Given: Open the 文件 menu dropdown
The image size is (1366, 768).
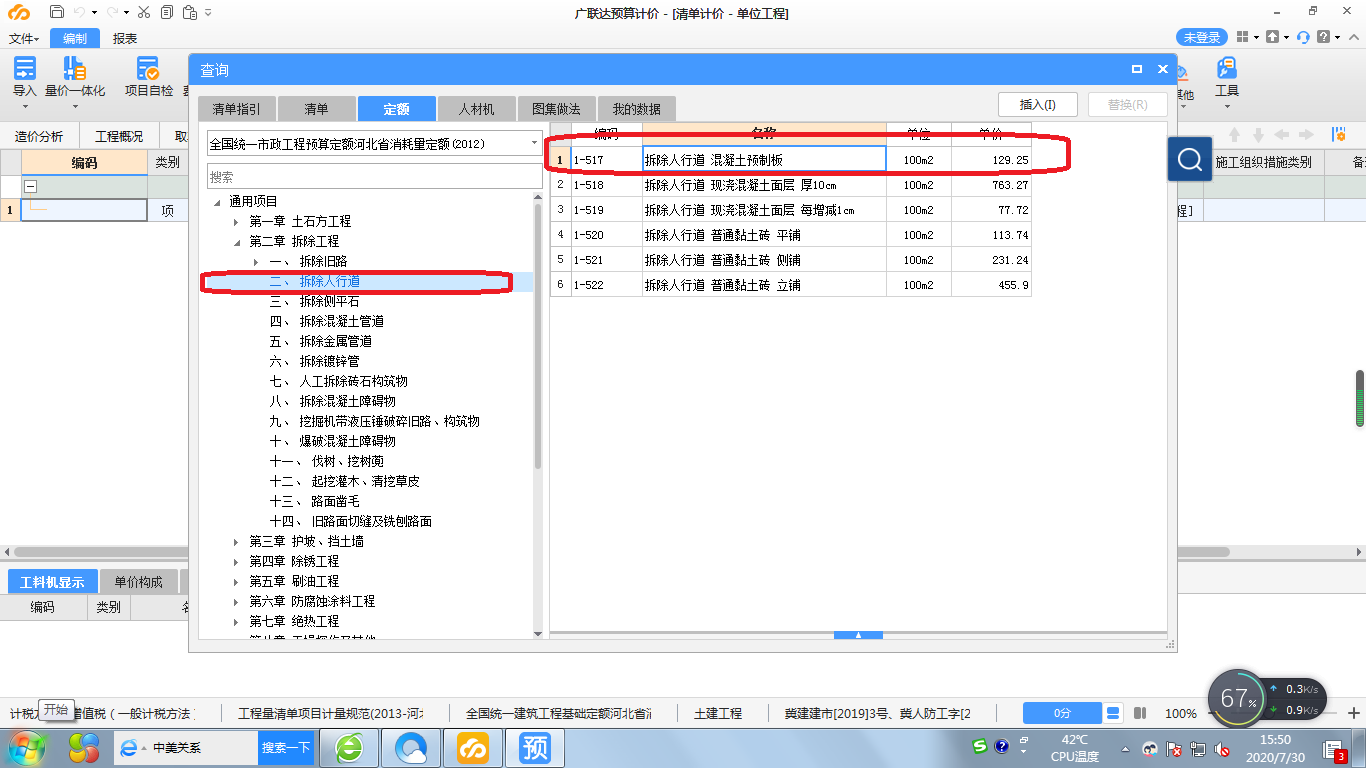Looking at the screenshot, I should coord(24,38).
